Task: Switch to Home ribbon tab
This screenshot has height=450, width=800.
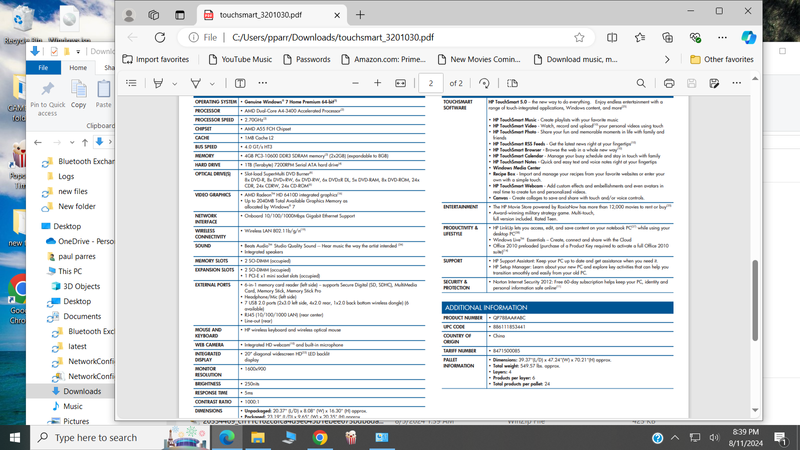Action: [x=78, y=68]
